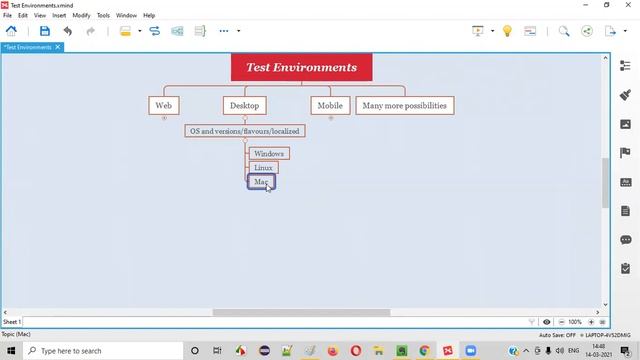Zoom in with the plus button
This screenshot has height=360, width=640.
click(x=591, y=322)
